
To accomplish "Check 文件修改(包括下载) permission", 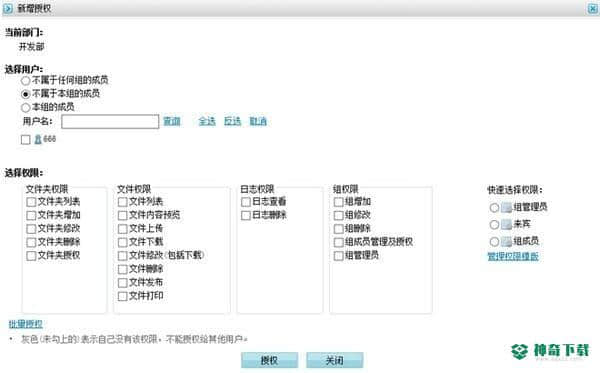I will tap(122, 256).
